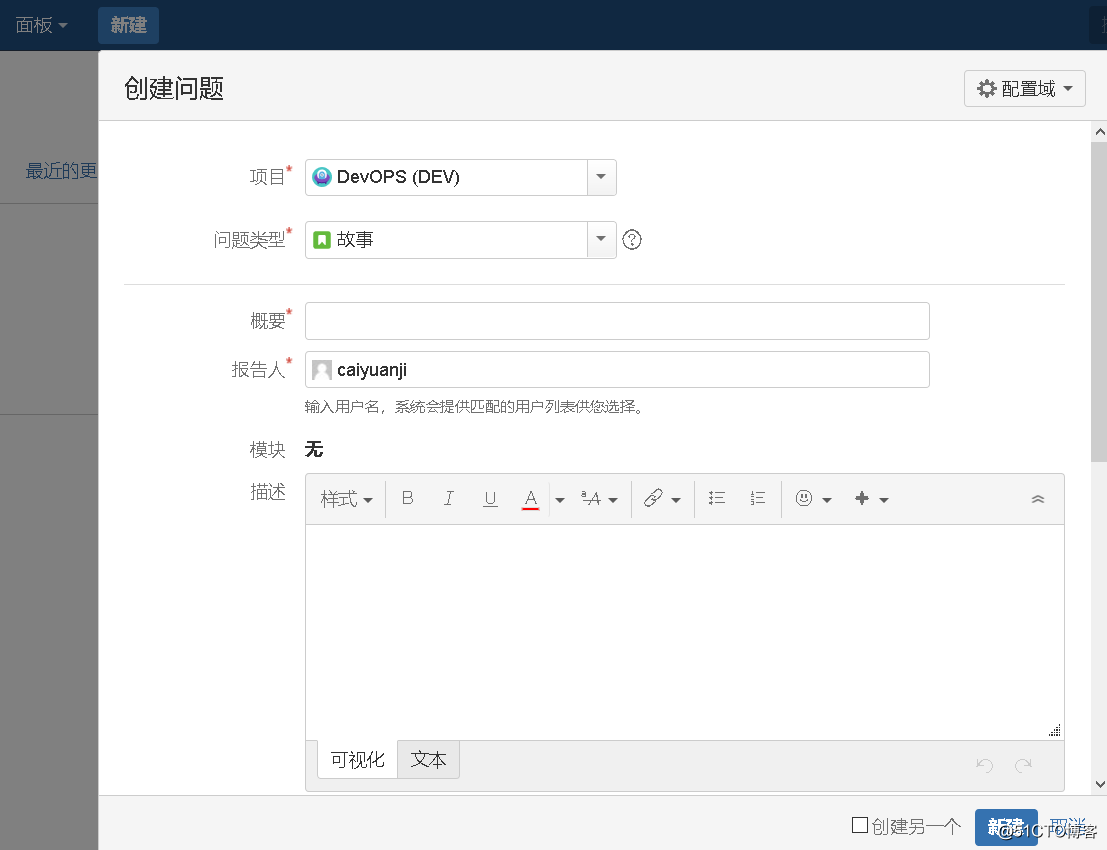This screenshot has height=850, width=1107.
Task: Collapse the editor toolbar with double chevron
Action: click(1038, 499)
